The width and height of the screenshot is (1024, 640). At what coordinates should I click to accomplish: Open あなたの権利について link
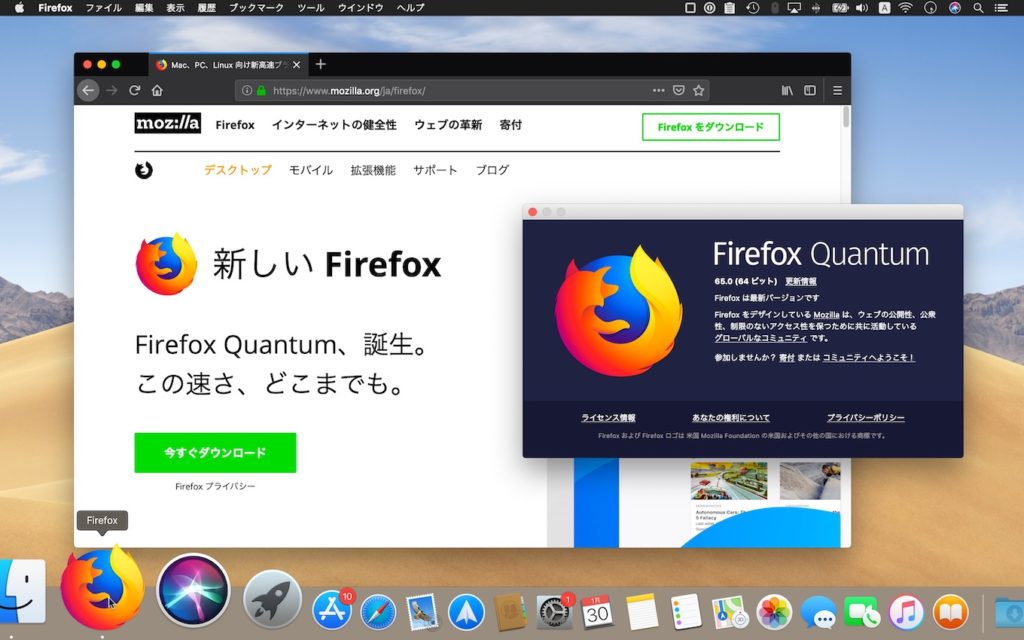coord(731,418)
